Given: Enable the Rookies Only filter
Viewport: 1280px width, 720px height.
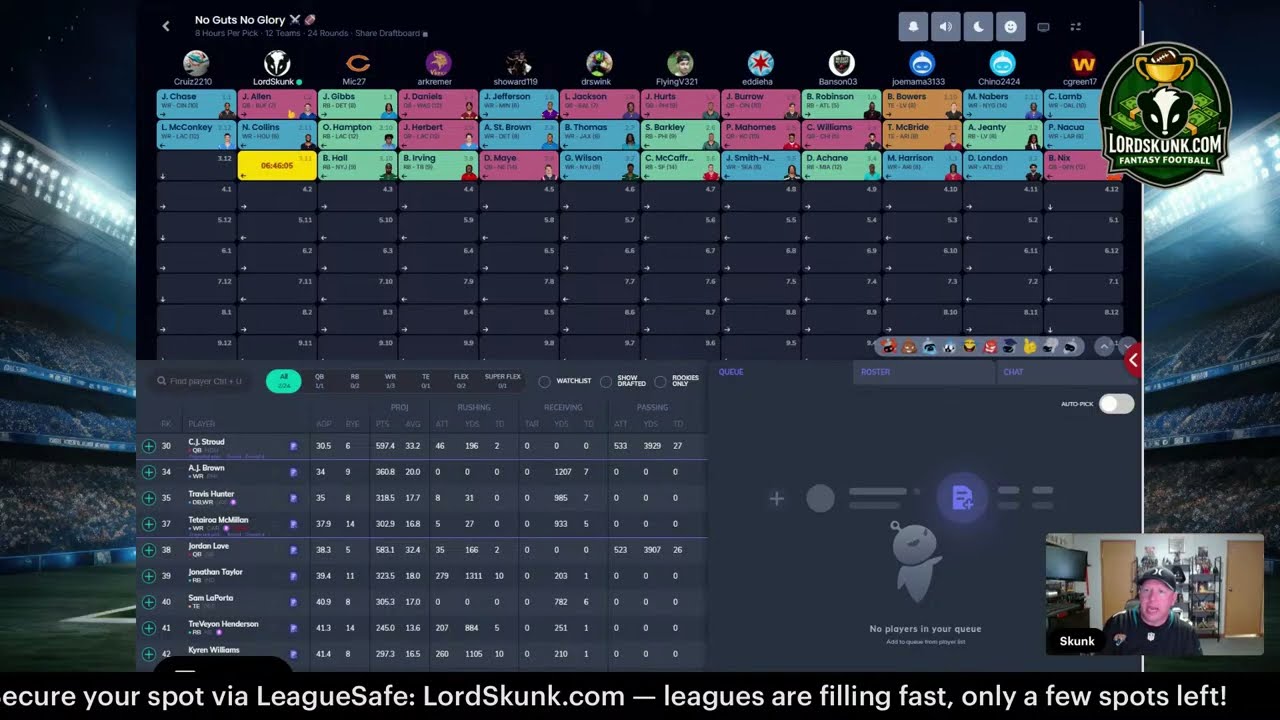Looking at the screenshot, I should pyautogui.click(x=661, y=381).
